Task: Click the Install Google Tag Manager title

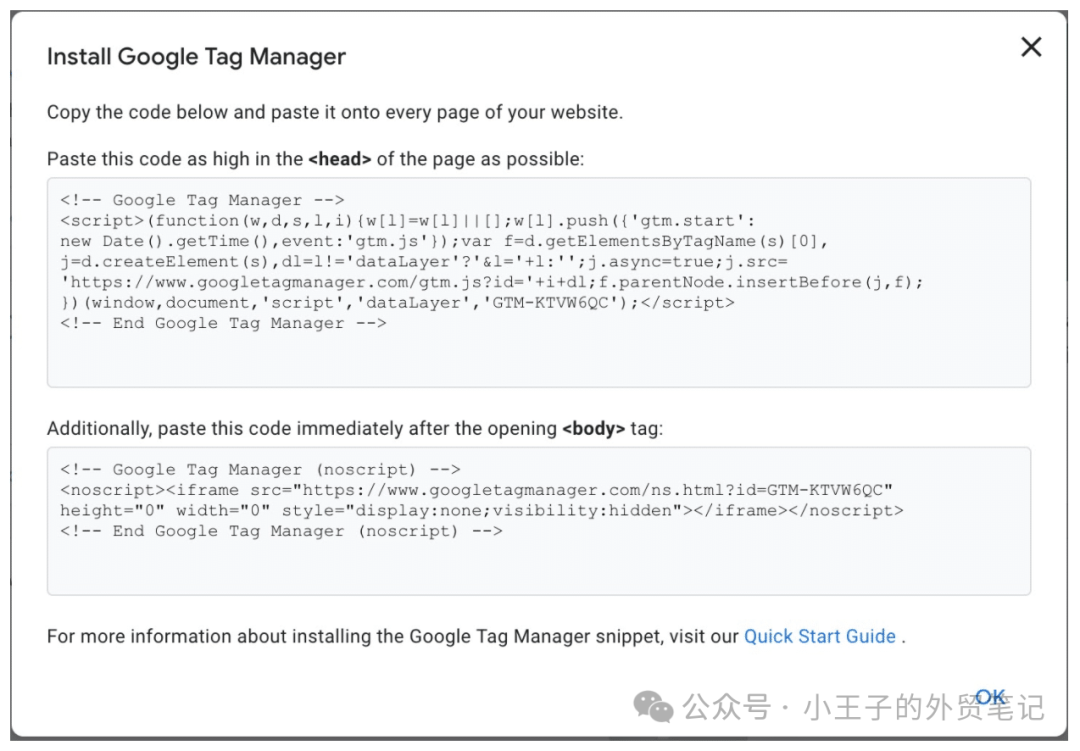Action: tap(196, 57)
